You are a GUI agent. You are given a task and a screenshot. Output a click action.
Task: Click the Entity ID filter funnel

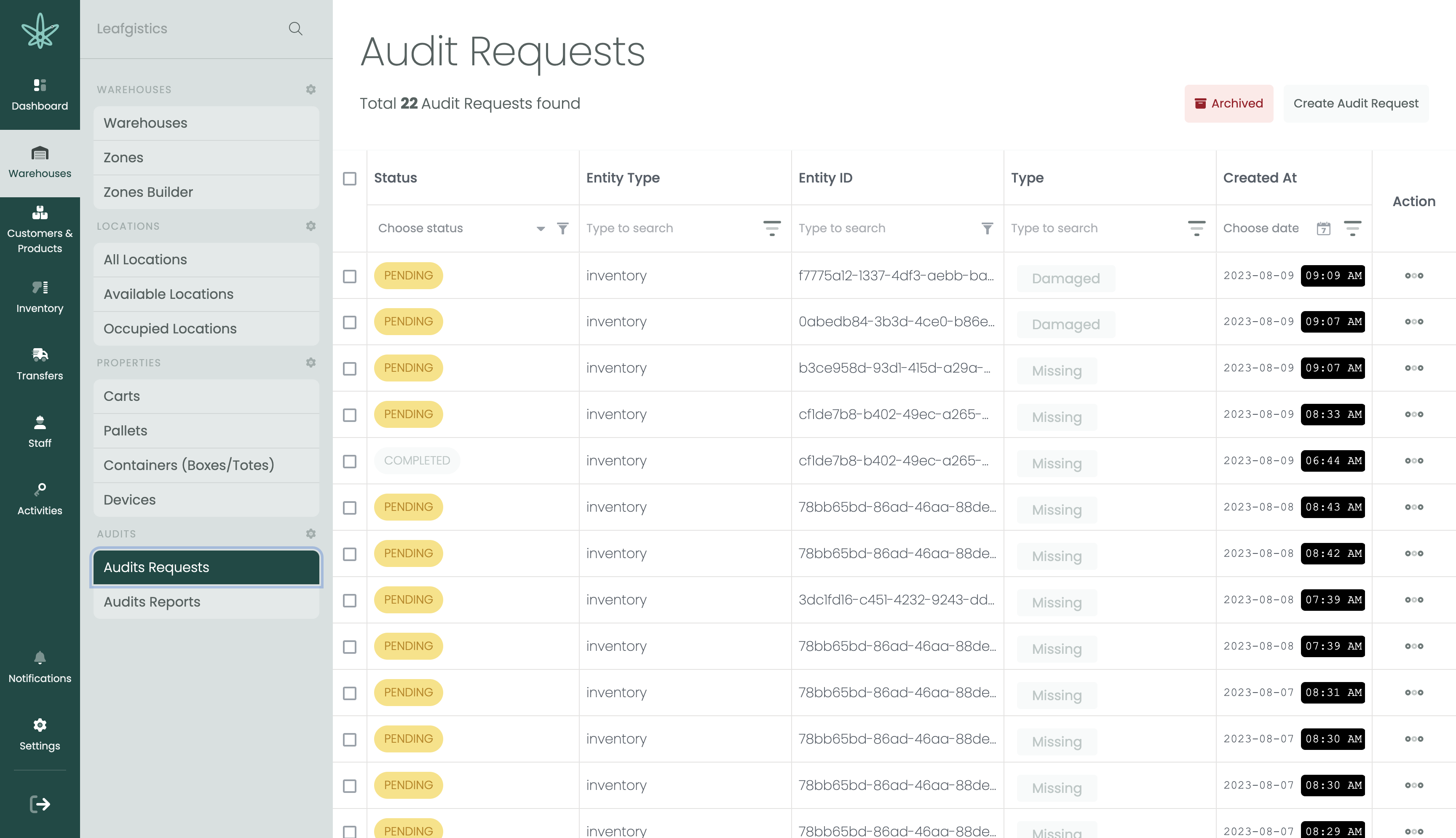coord(988,228)
